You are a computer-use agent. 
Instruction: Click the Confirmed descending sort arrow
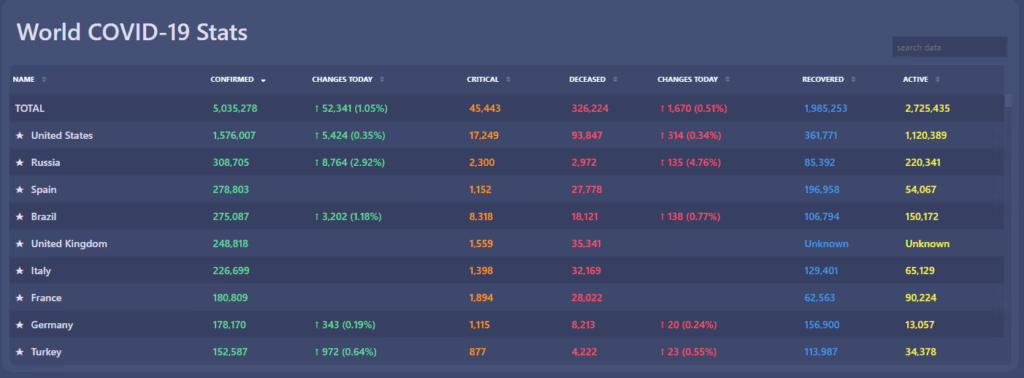263,80
